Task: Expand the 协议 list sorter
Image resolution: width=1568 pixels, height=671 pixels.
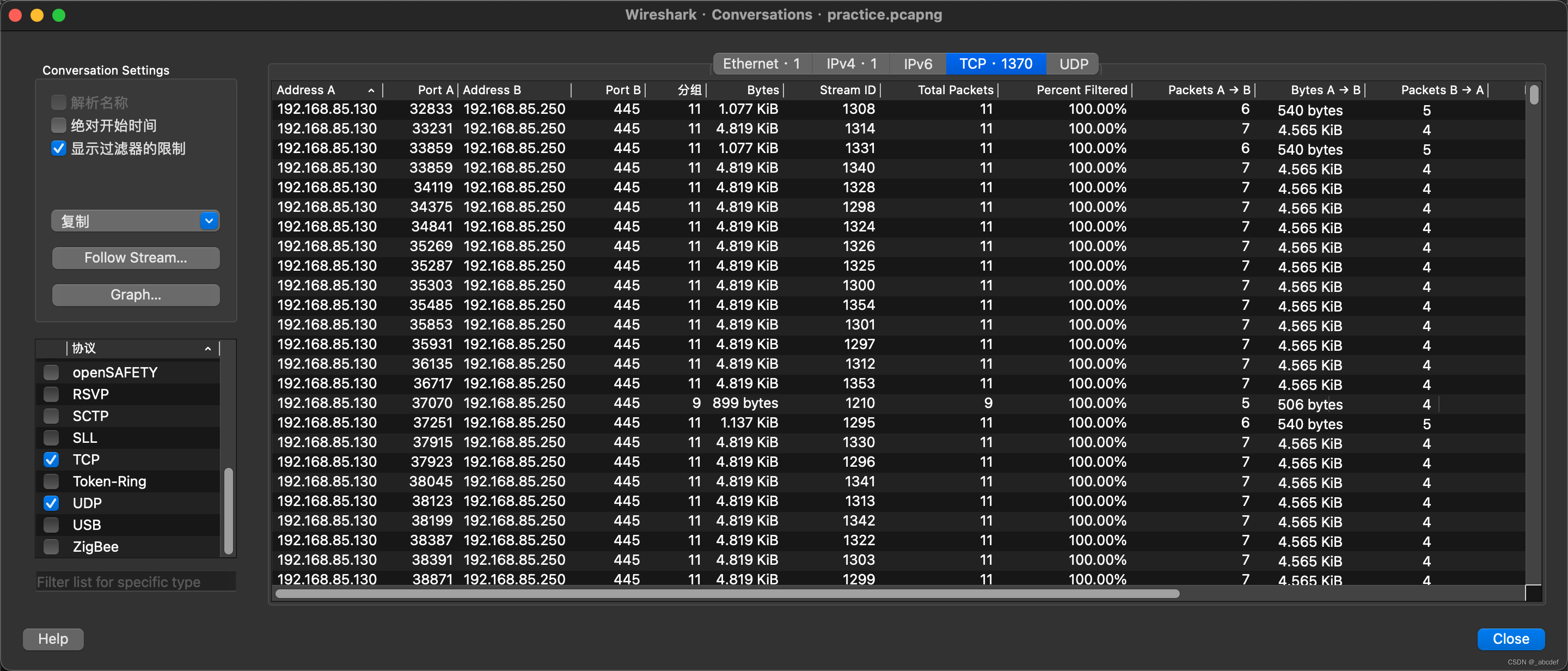Action: 208,347
